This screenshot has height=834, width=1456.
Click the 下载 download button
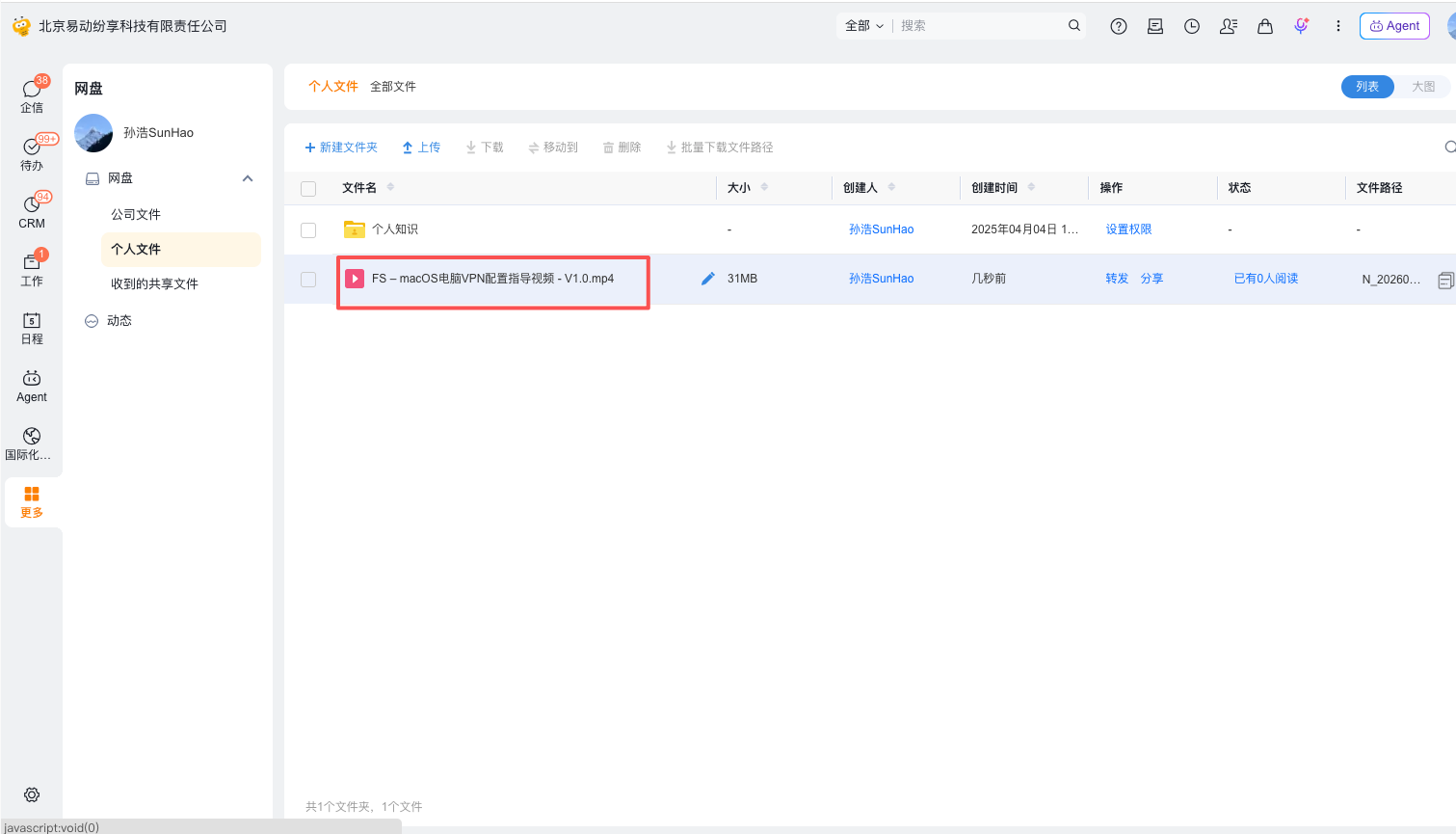click(485, 148)
